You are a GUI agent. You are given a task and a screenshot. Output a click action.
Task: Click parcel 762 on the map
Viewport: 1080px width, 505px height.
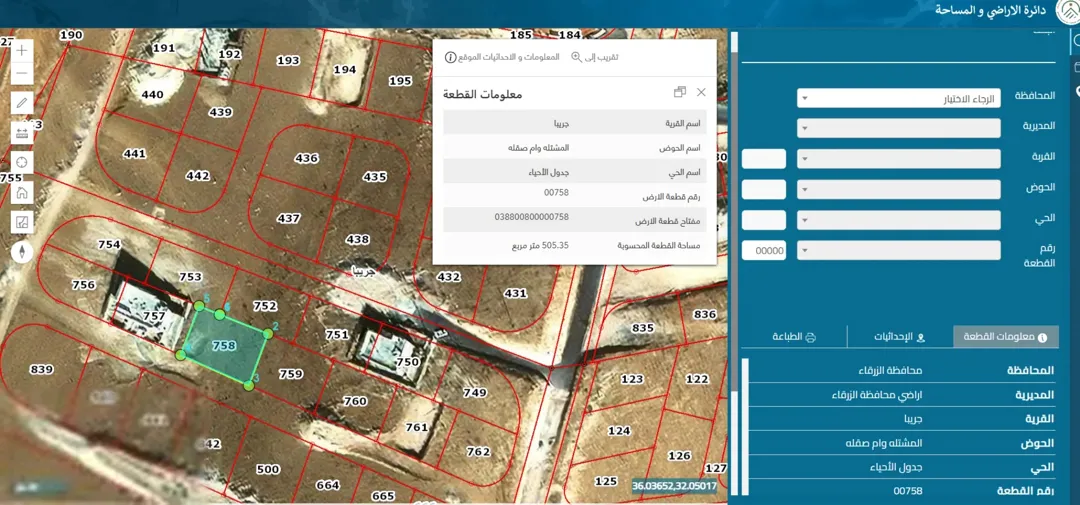pyautogui.click(x=478, y=452)
